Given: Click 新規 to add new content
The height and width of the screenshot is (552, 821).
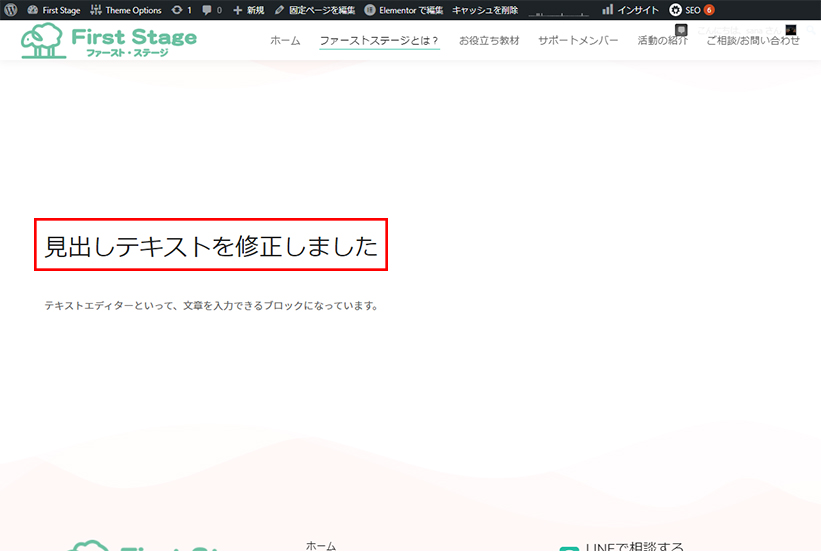Looking at the screenshot, I should [249, 10].
